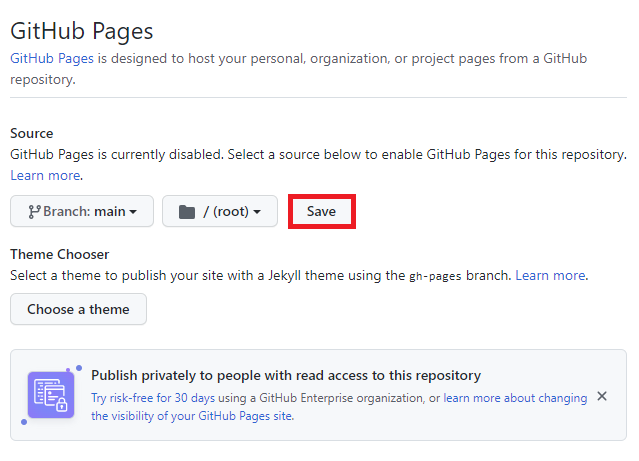Follow the Learn more link in Theme Chooser
Screen dimensions: 639x461
pos(550,276)
